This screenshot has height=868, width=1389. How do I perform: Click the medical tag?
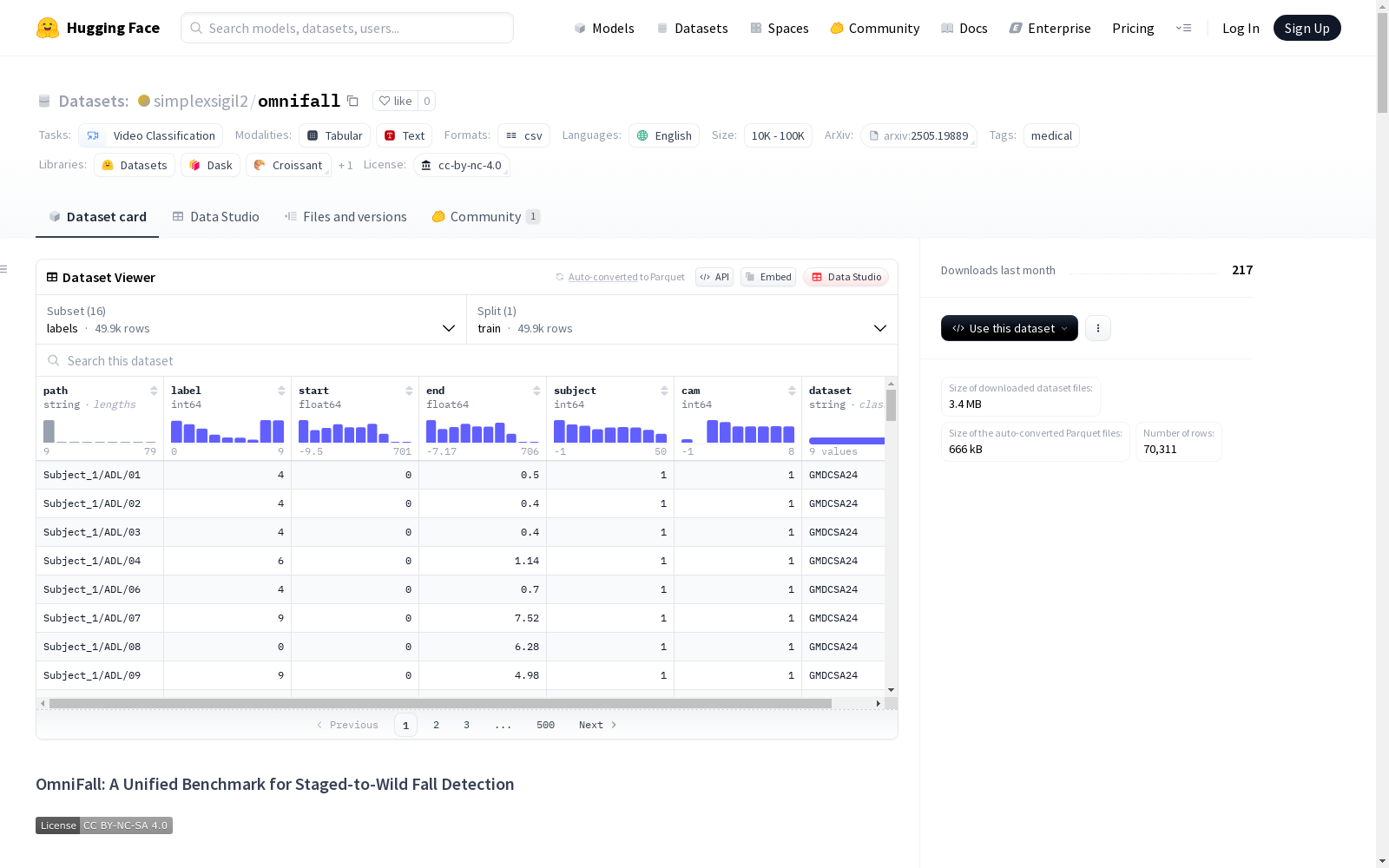(1051, 135)
